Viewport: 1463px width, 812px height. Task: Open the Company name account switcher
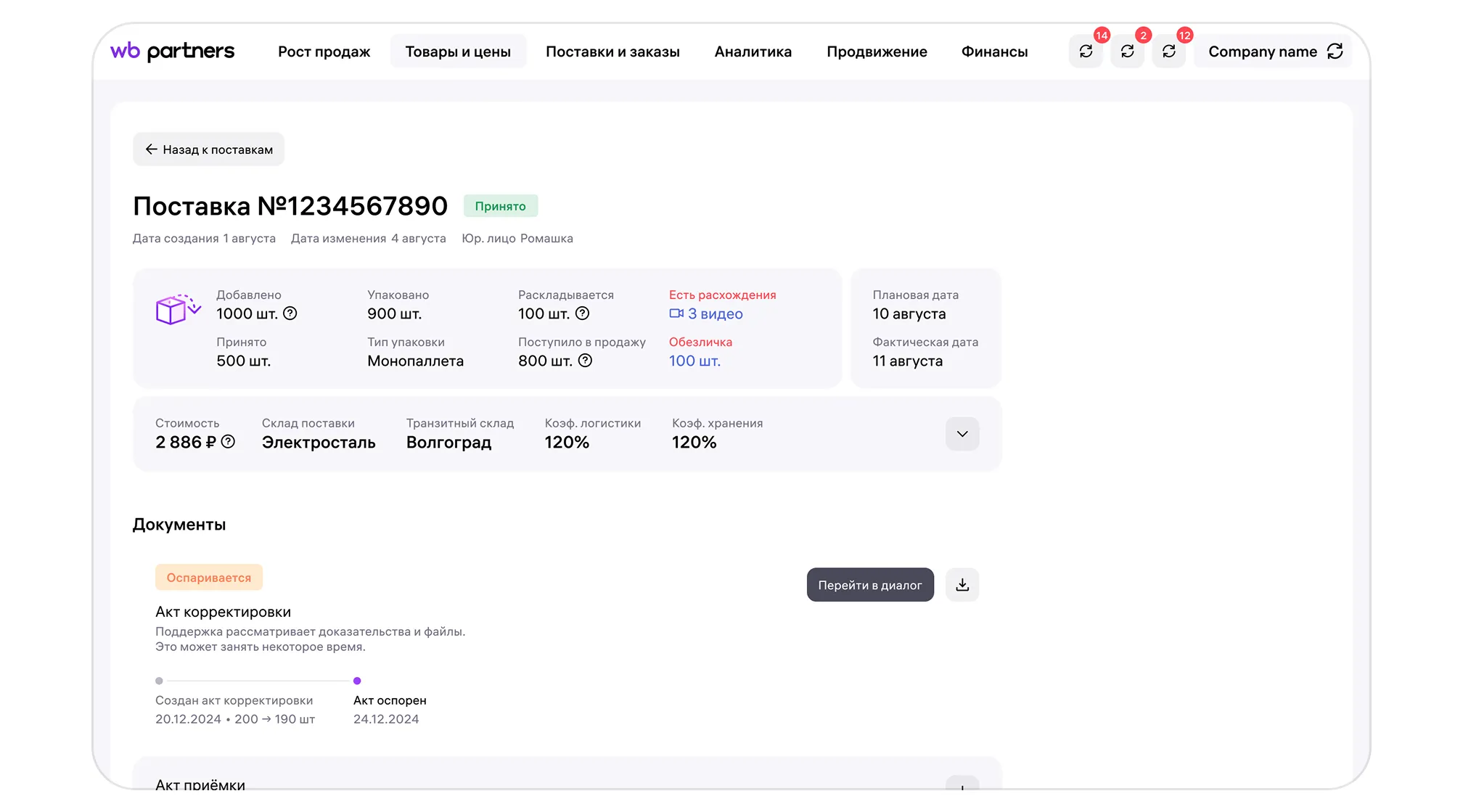point(1274,52)
